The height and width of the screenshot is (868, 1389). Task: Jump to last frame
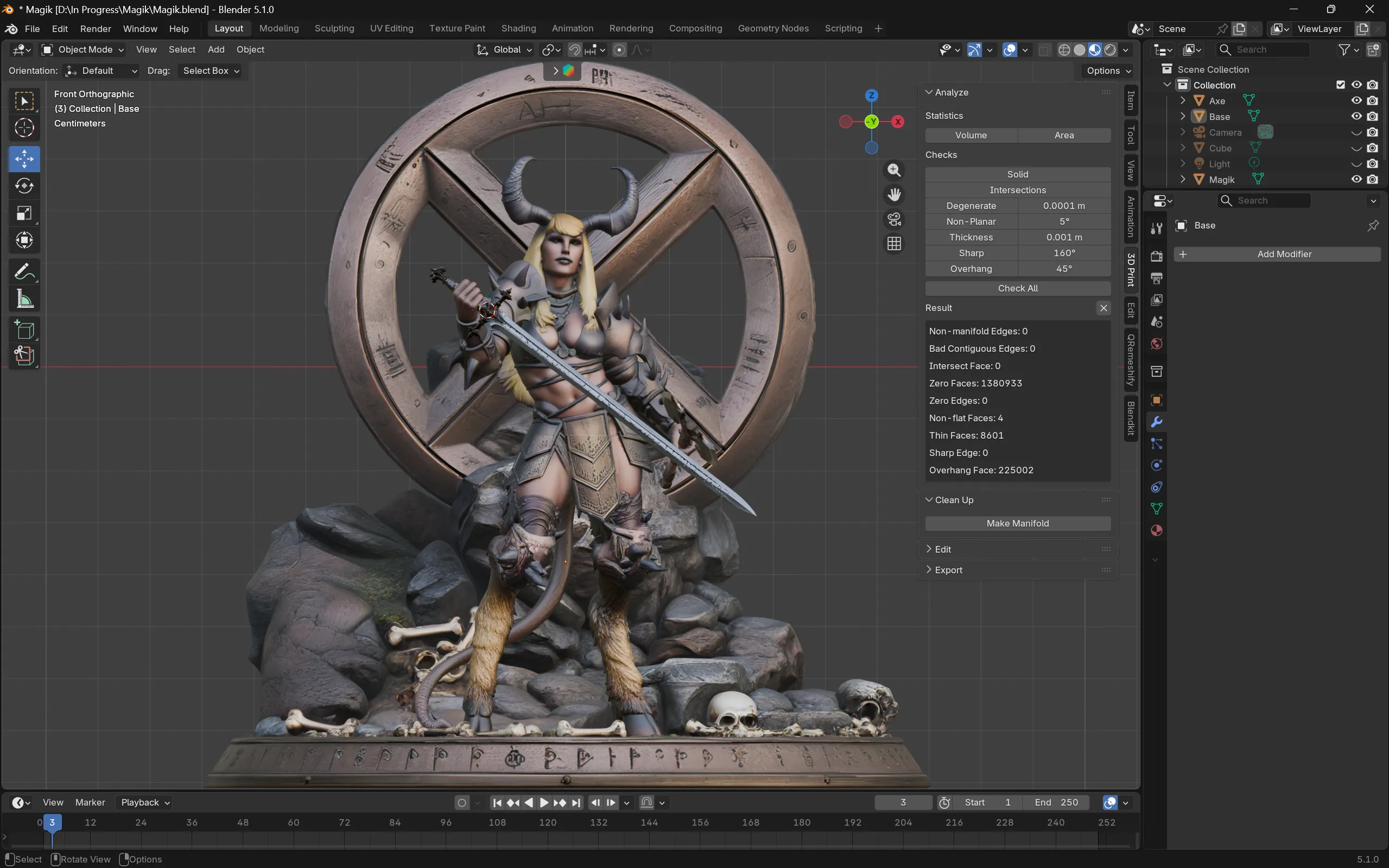pyautogui.click(x=576, y=802)
